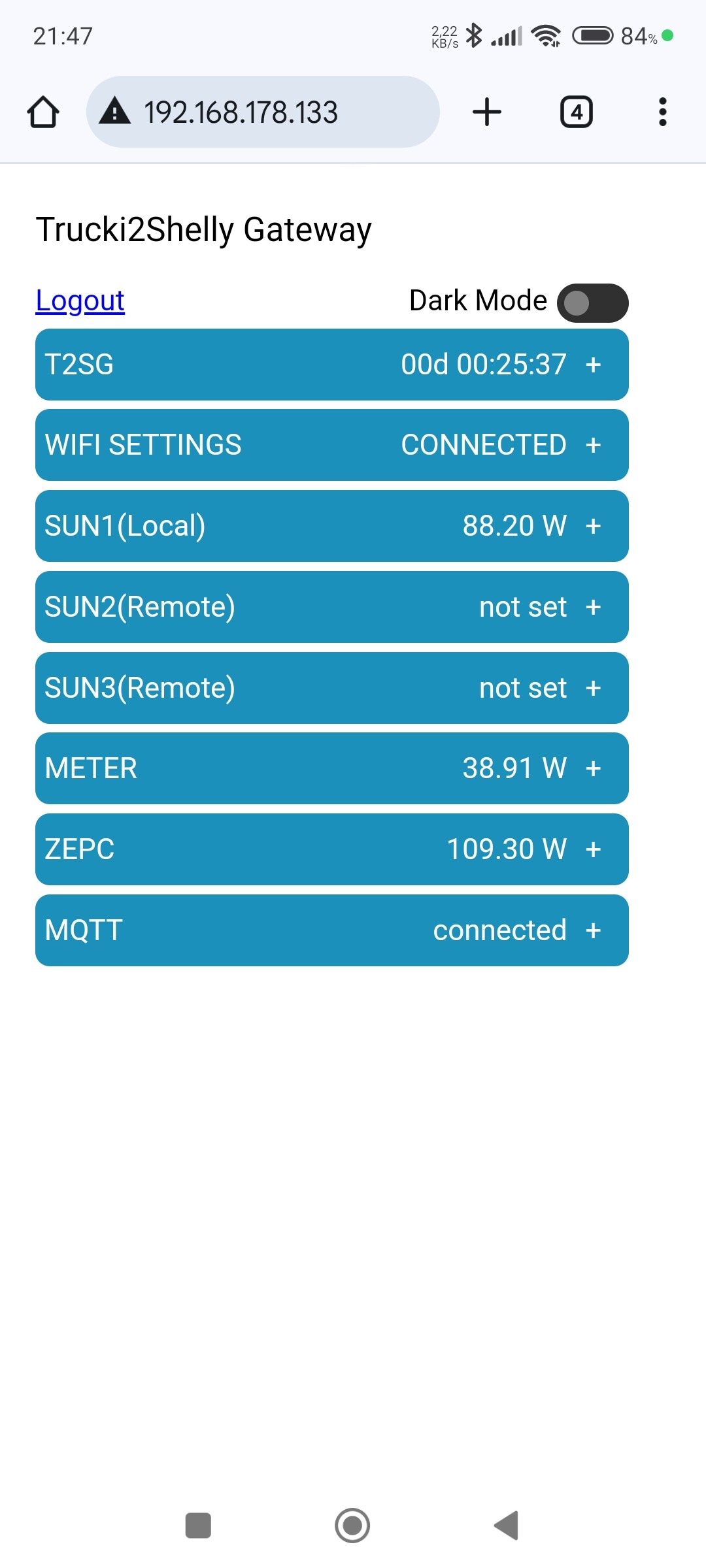Open the tab switcher showing 4 tabs
The height and width of the screenshot is (1568, 706).
[x=576, y=112]
